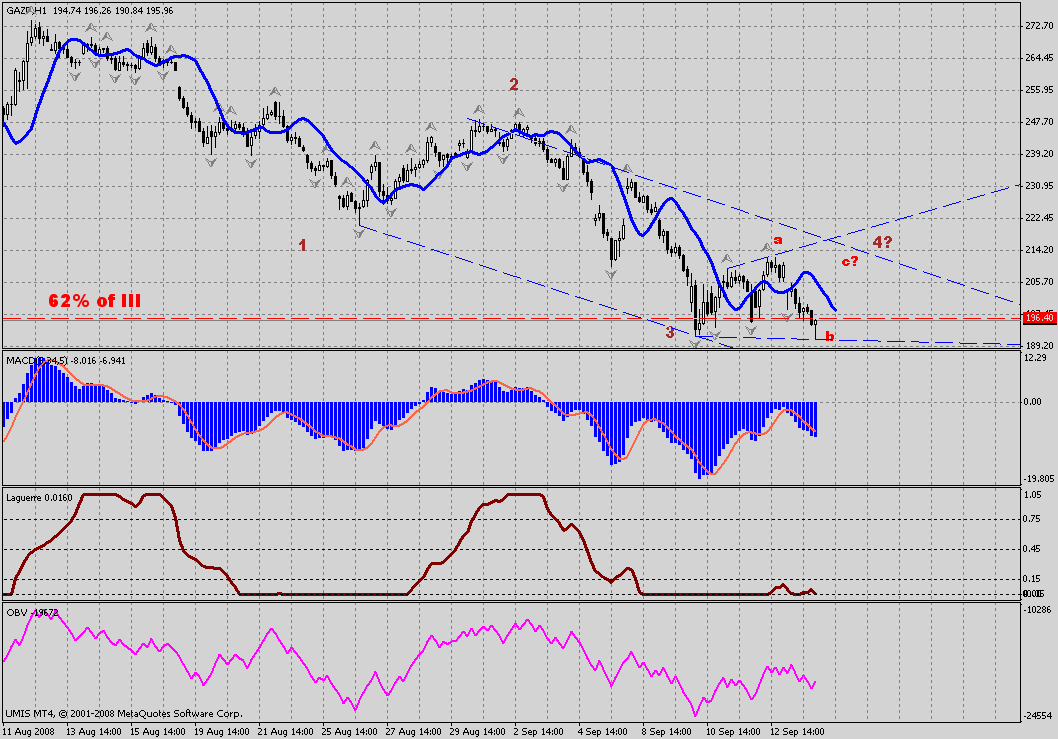The image size is (1058, 739).
Task: Select the '4?' wave label
Action: pyautogui.click(x=883, y=242)
